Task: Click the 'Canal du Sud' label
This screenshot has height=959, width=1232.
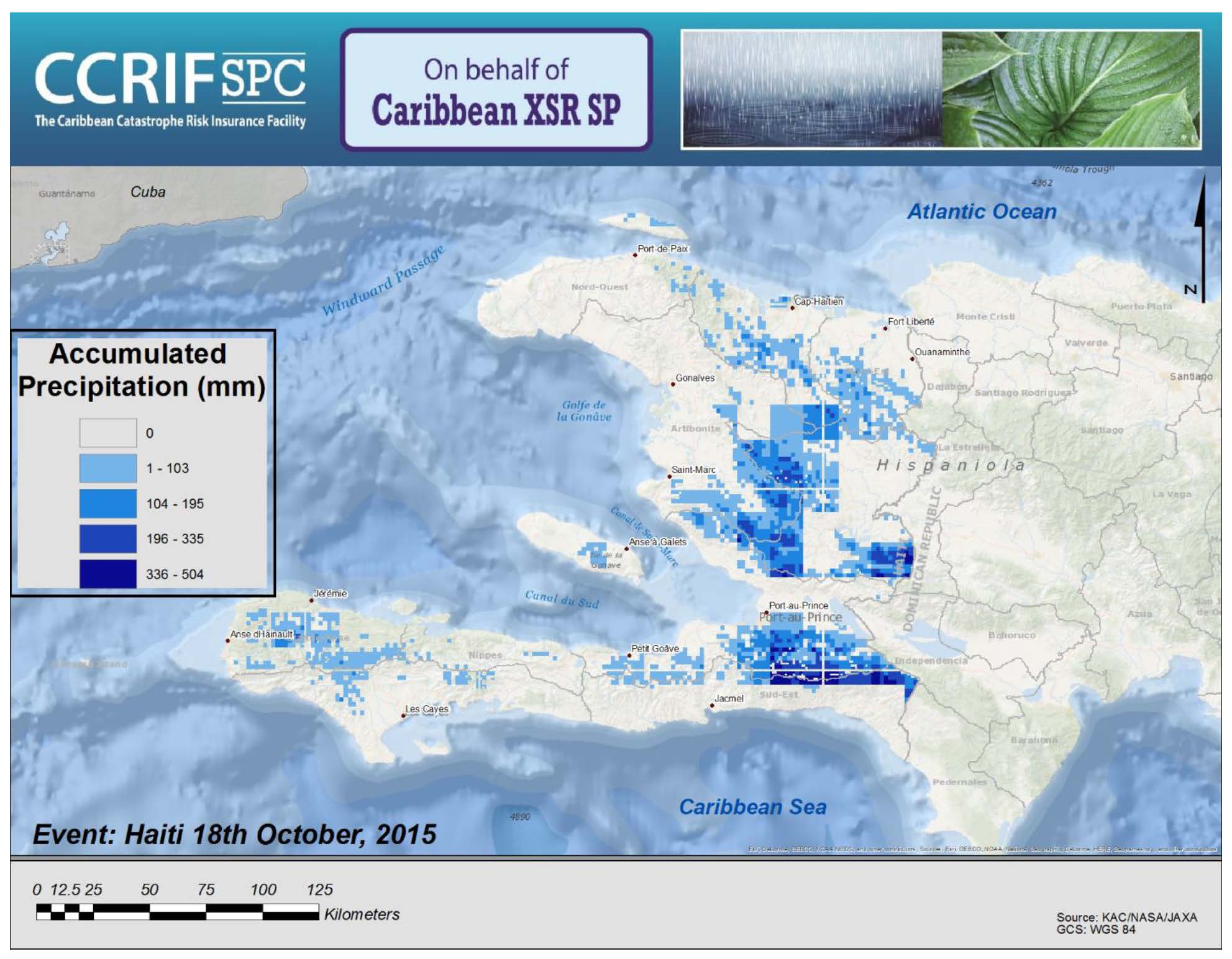Action: [562, 599]
